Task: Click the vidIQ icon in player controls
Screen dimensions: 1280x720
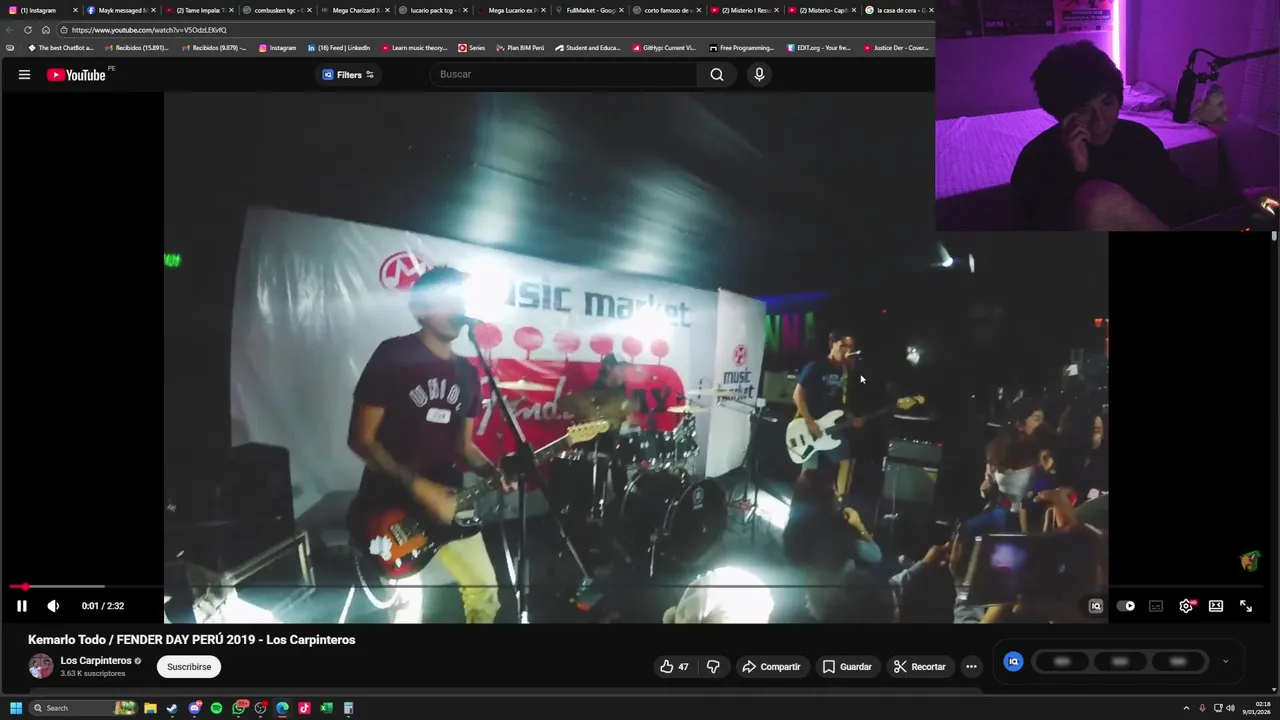Action: pyautogui.click(x=1096, y=606)
